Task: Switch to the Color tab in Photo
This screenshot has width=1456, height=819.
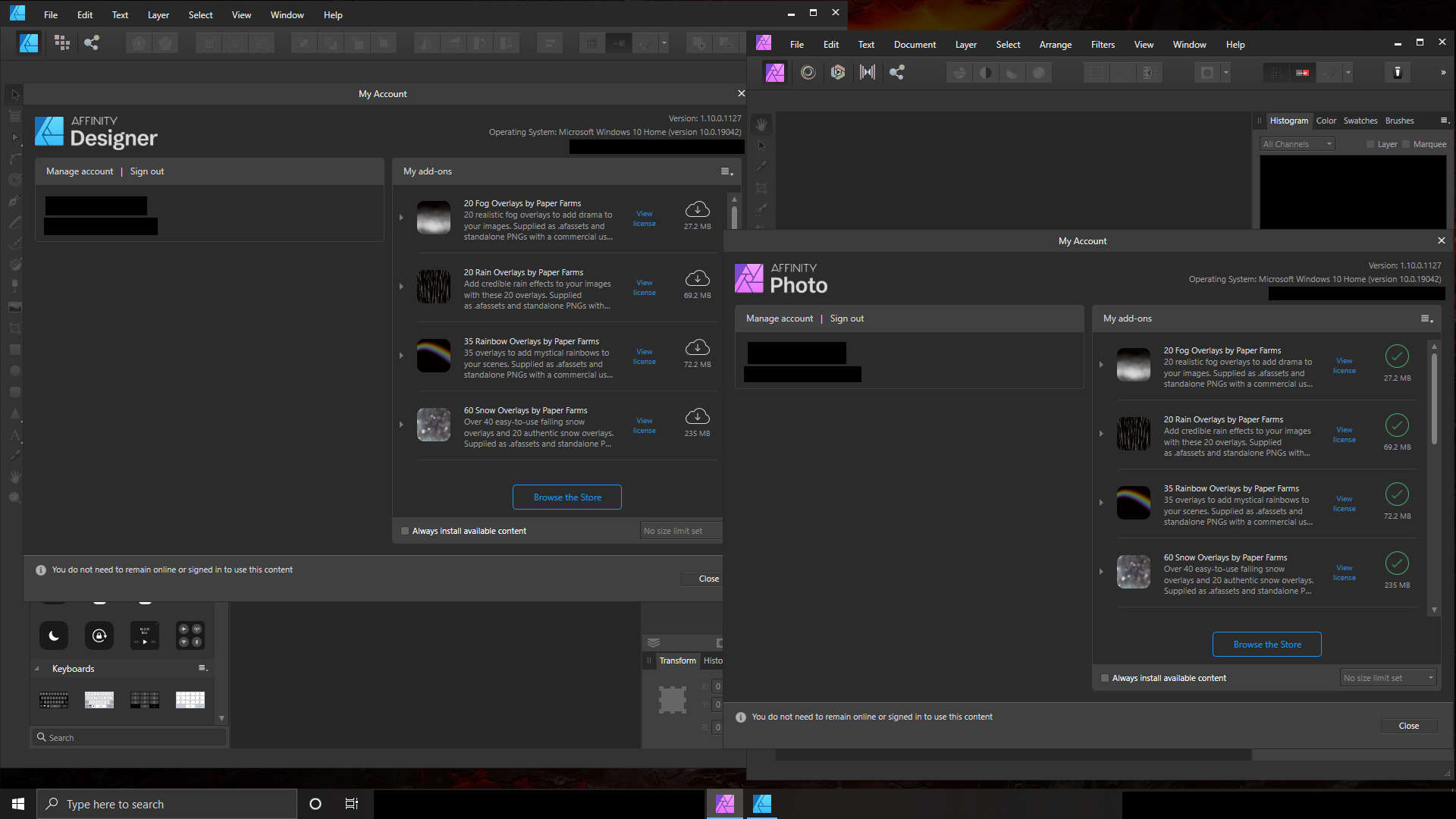Action: click(1326, 121)
